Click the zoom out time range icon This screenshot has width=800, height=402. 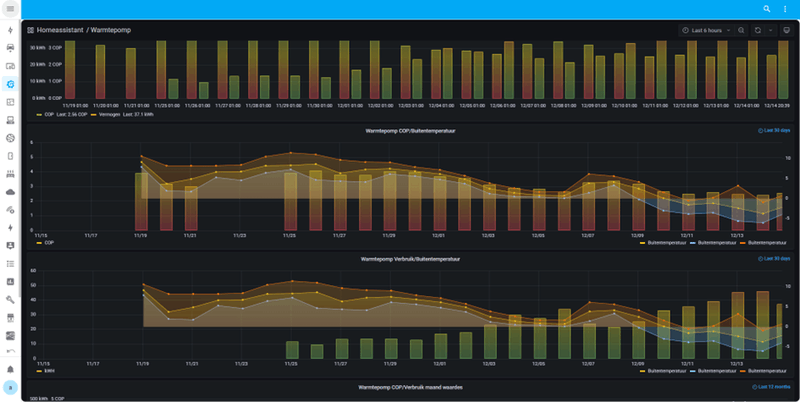click(741, 30)
